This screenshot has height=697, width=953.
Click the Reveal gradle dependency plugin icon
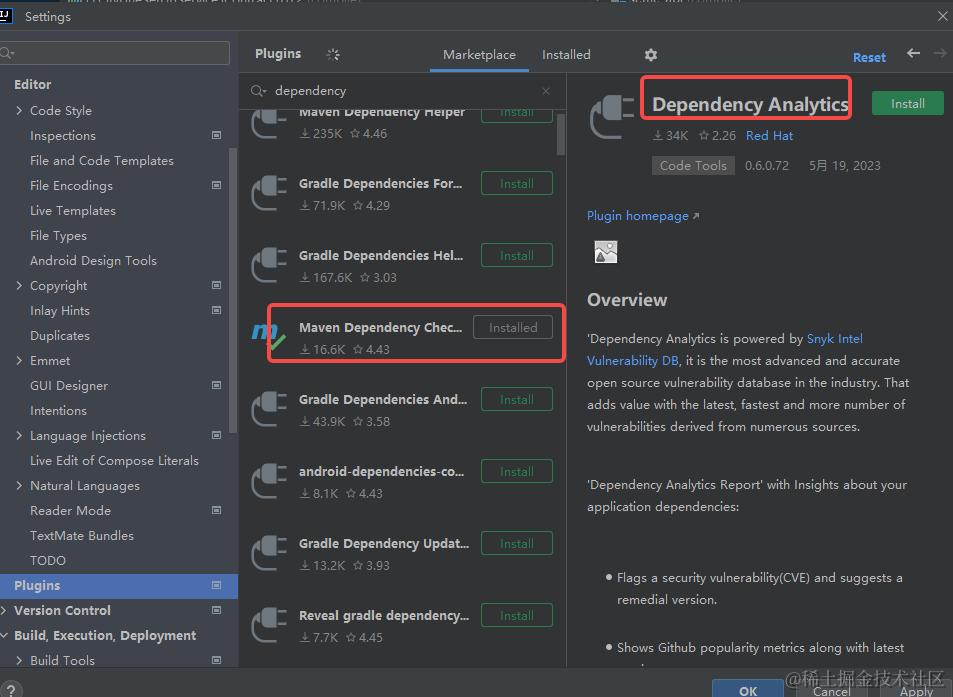(x=269, y=625)
